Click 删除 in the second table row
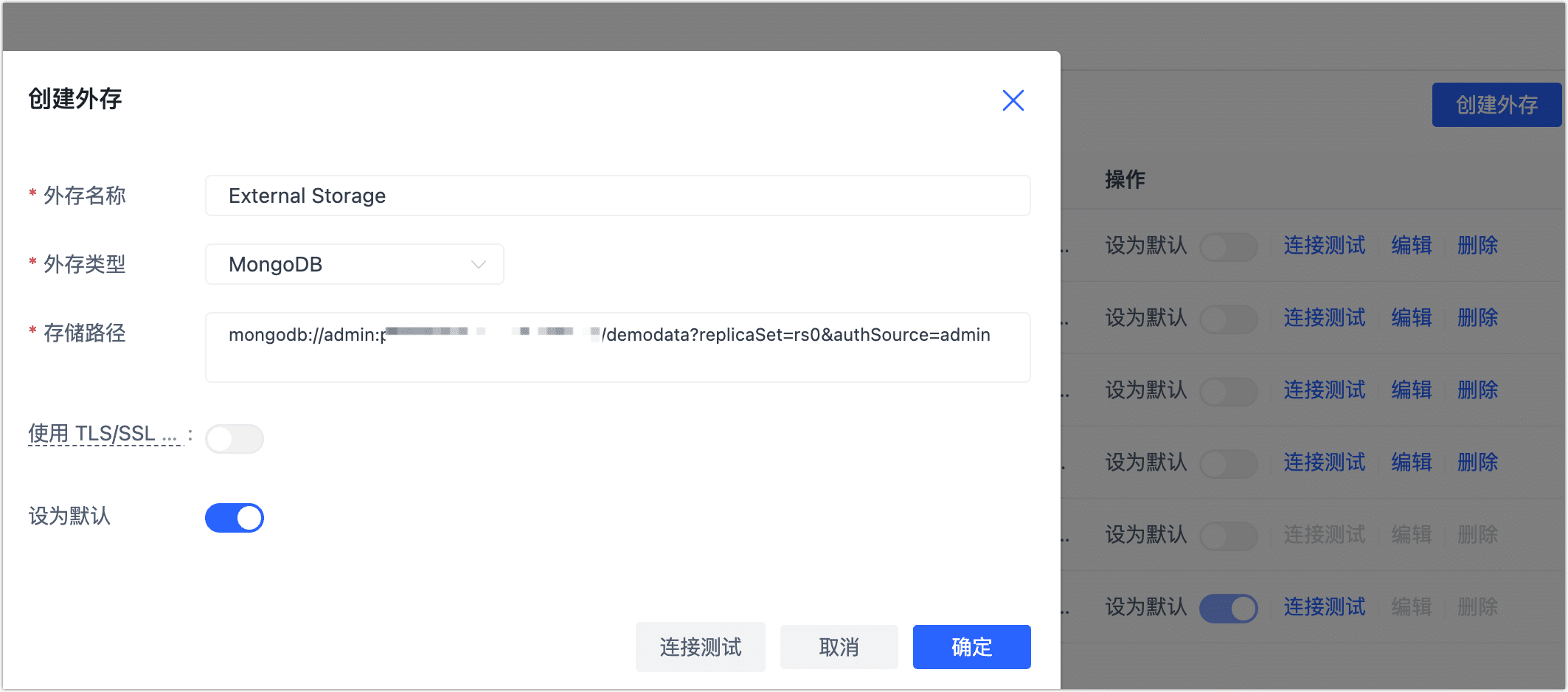The image size is (1568, 692). pos(1477,318)
